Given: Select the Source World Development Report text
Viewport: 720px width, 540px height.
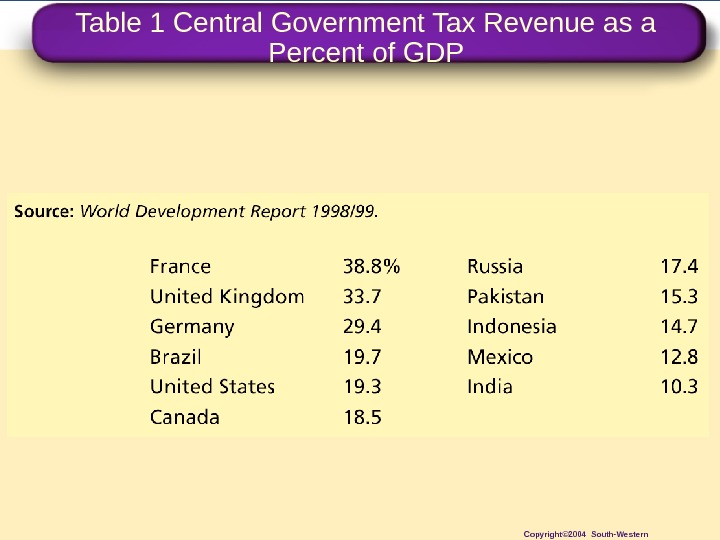Looking at the screenshot, I should click(x=196, y=211).
